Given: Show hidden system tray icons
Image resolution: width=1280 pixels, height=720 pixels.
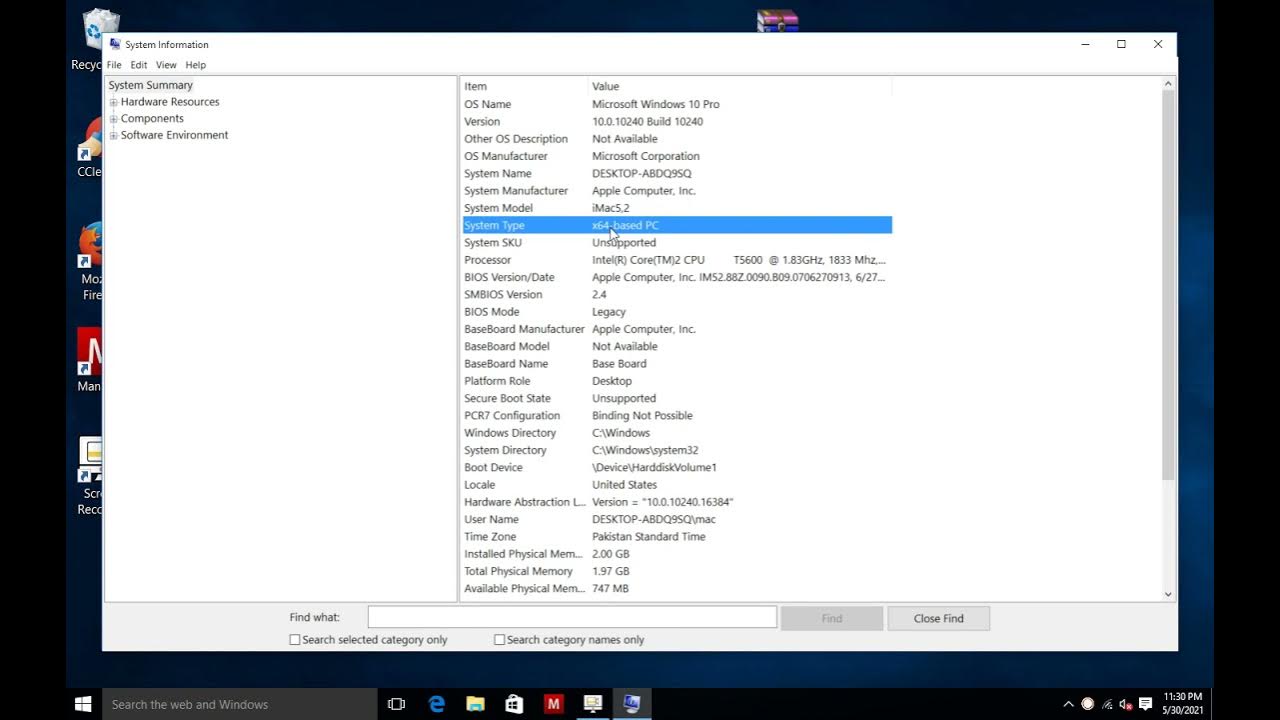Looking at the screenshot, I should click(1068, 704).
